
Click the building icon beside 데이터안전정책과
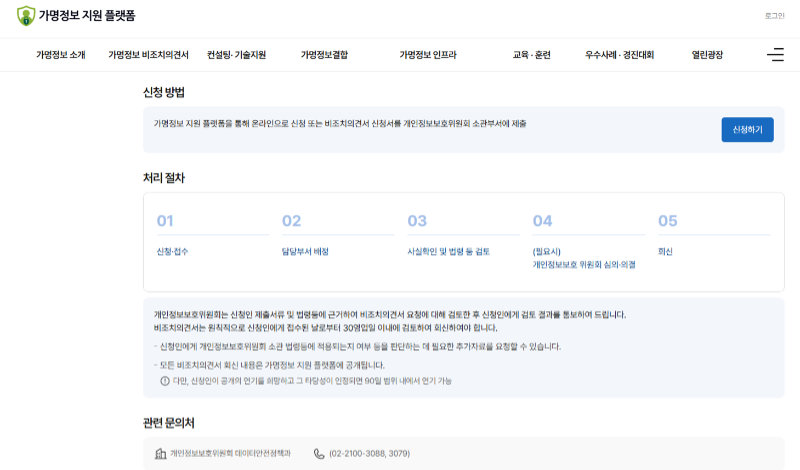tap(161, 453)
